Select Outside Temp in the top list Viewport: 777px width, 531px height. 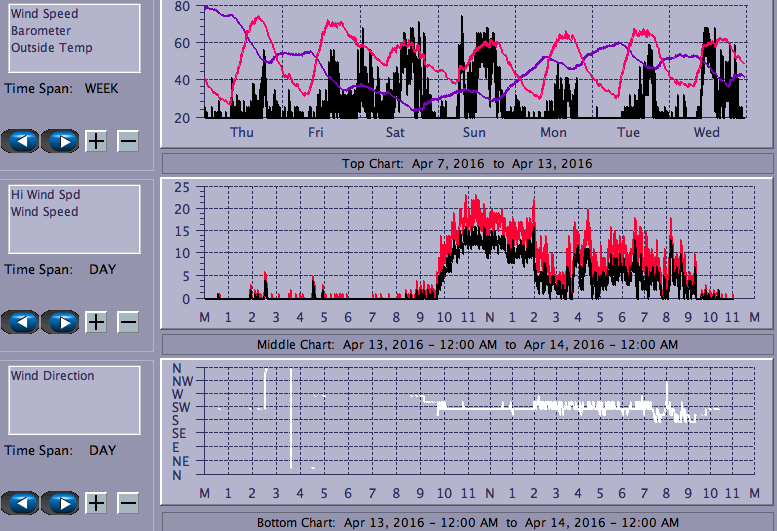[52, 47]
